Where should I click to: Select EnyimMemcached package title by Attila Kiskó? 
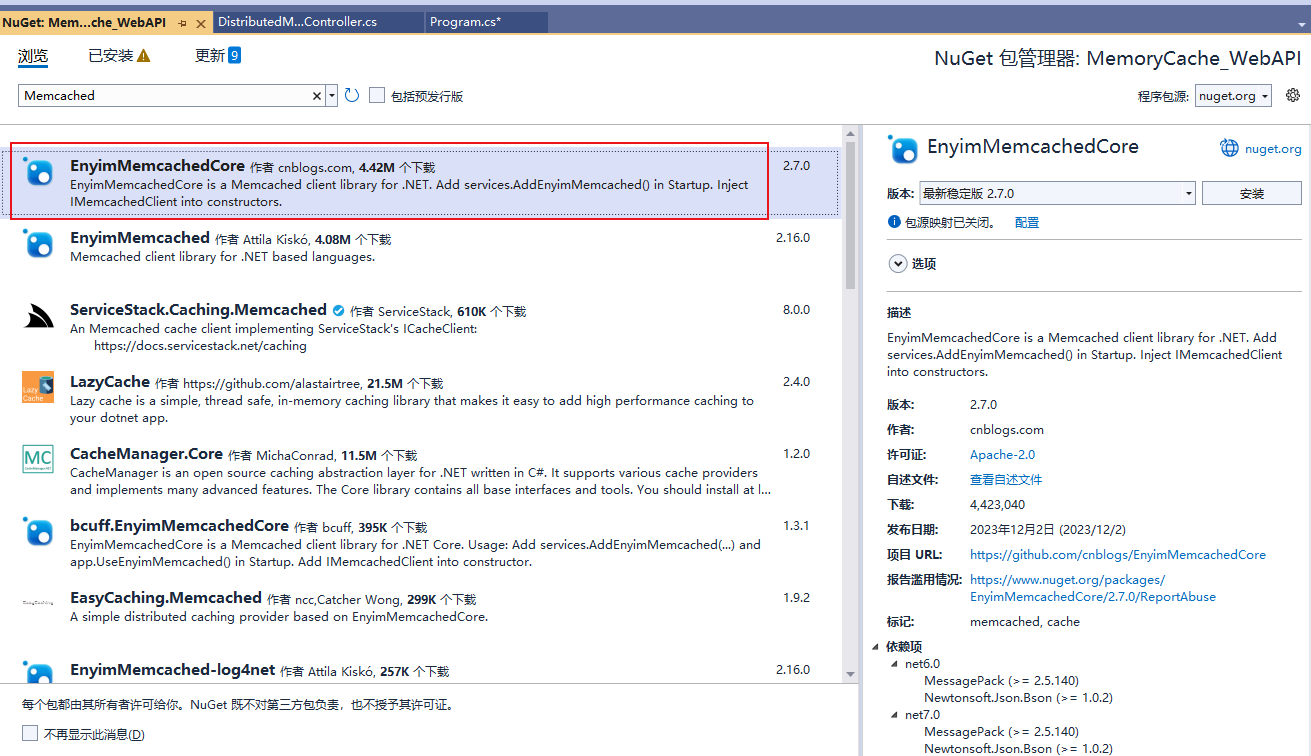click(140, 238)
